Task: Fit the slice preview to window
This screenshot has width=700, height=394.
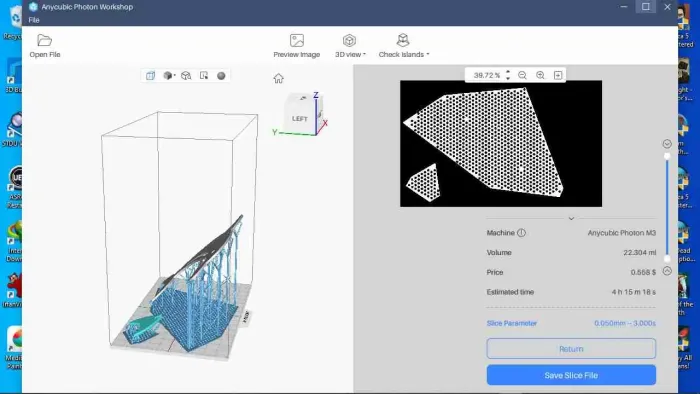Action: tap(558, 75)
